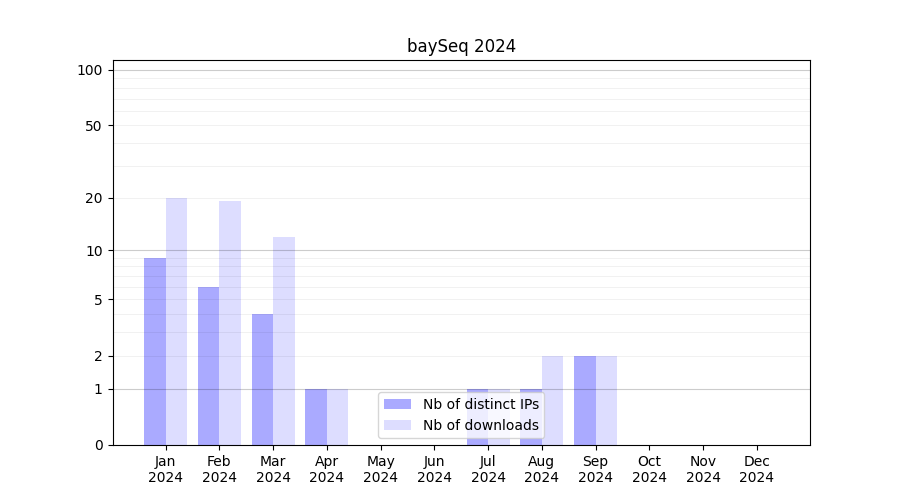Click the 100 y-axis tick label
The width and height of the screenshot is (900, 500).
[90, 70]
